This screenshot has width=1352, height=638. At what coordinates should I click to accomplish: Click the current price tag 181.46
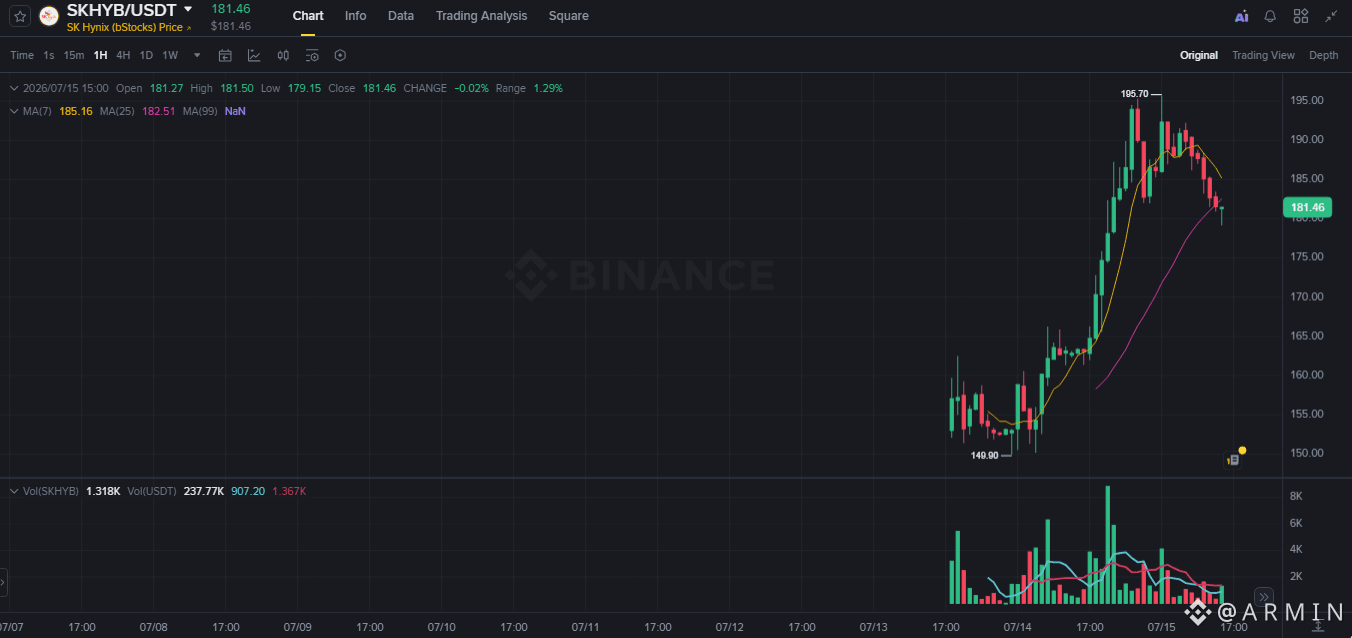point(1307,208)
